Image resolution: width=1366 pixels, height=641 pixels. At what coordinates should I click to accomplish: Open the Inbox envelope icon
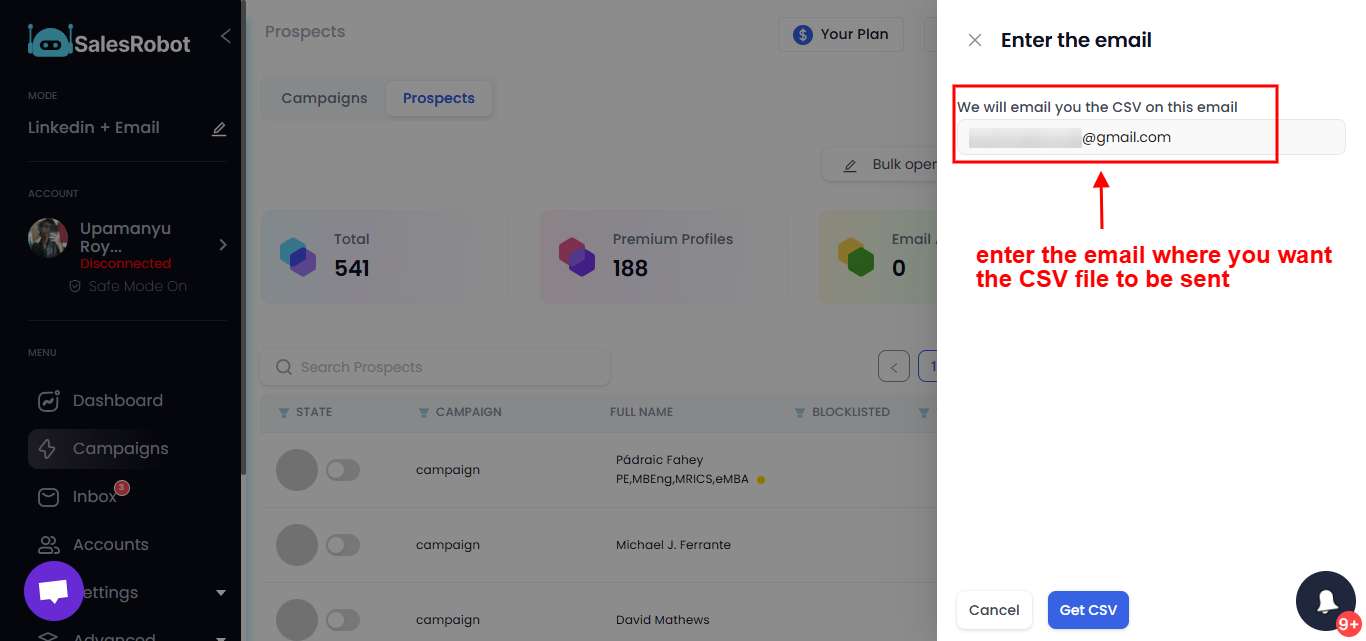47,496
